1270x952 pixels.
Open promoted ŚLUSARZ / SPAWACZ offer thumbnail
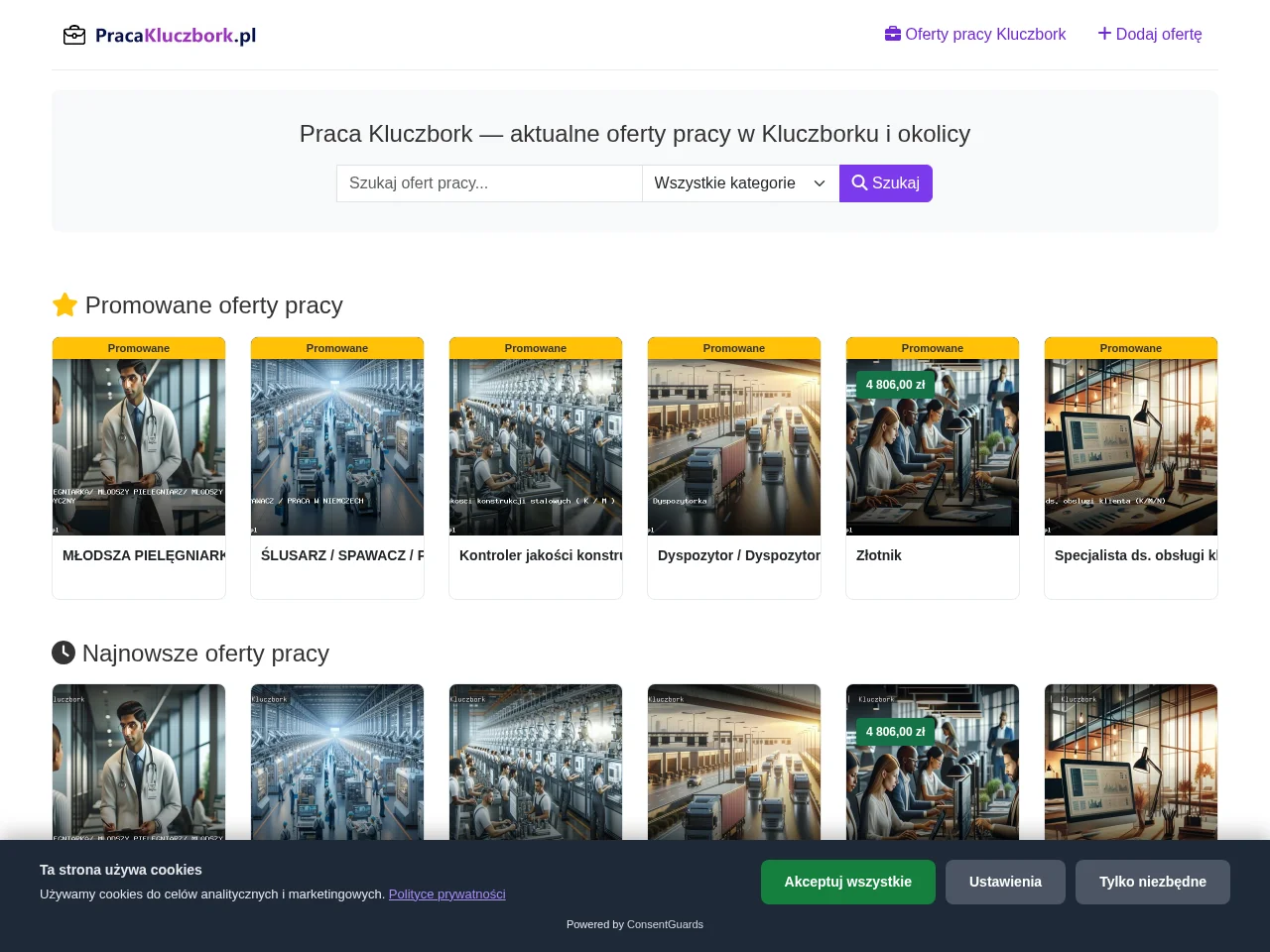337,447
